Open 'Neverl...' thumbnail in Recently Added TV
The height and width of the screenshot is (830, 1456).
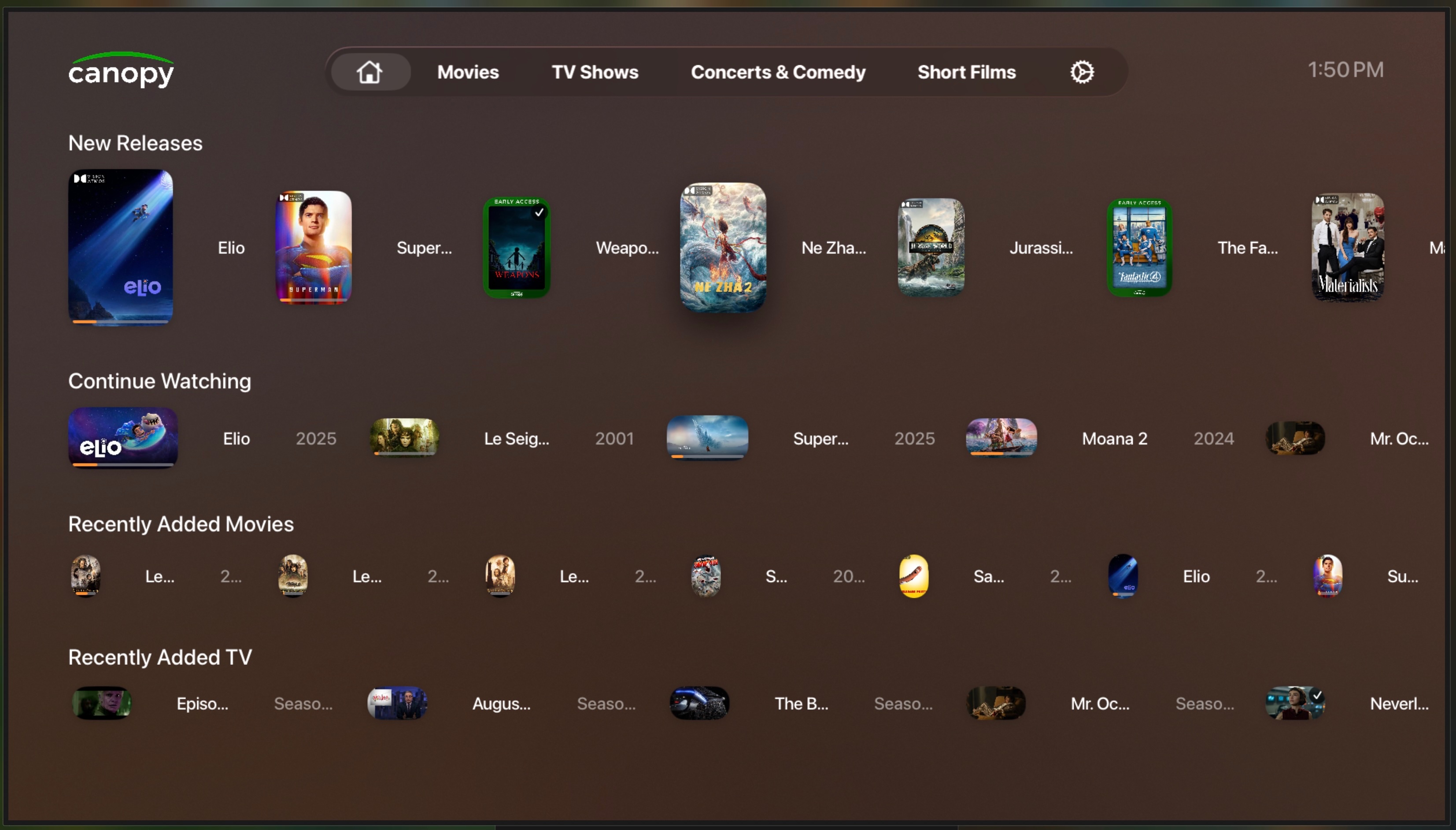pyautogui.click(x=1295, y=703)
